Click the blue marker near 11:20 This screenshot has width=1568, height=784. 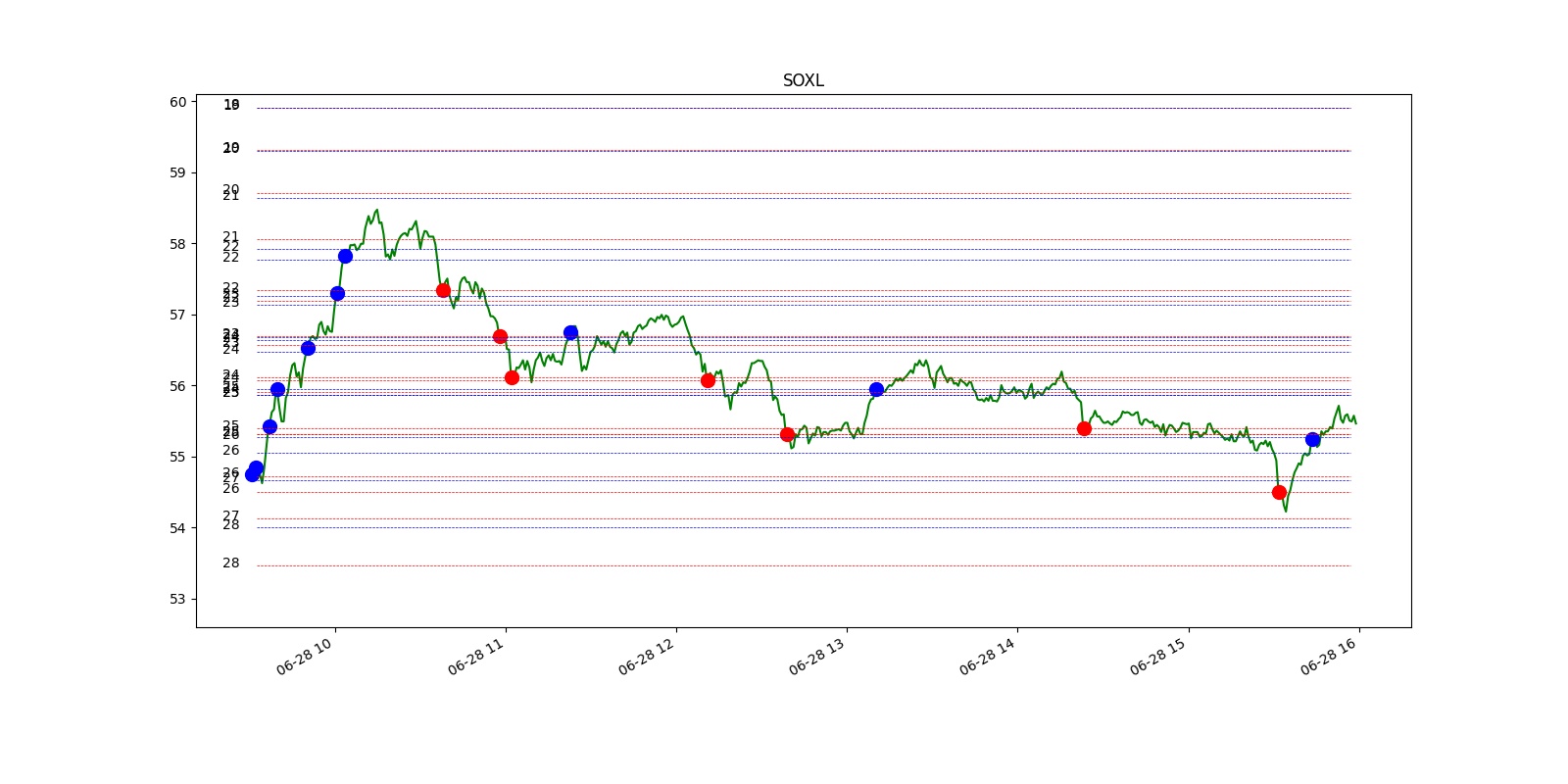tap(570, 332)
